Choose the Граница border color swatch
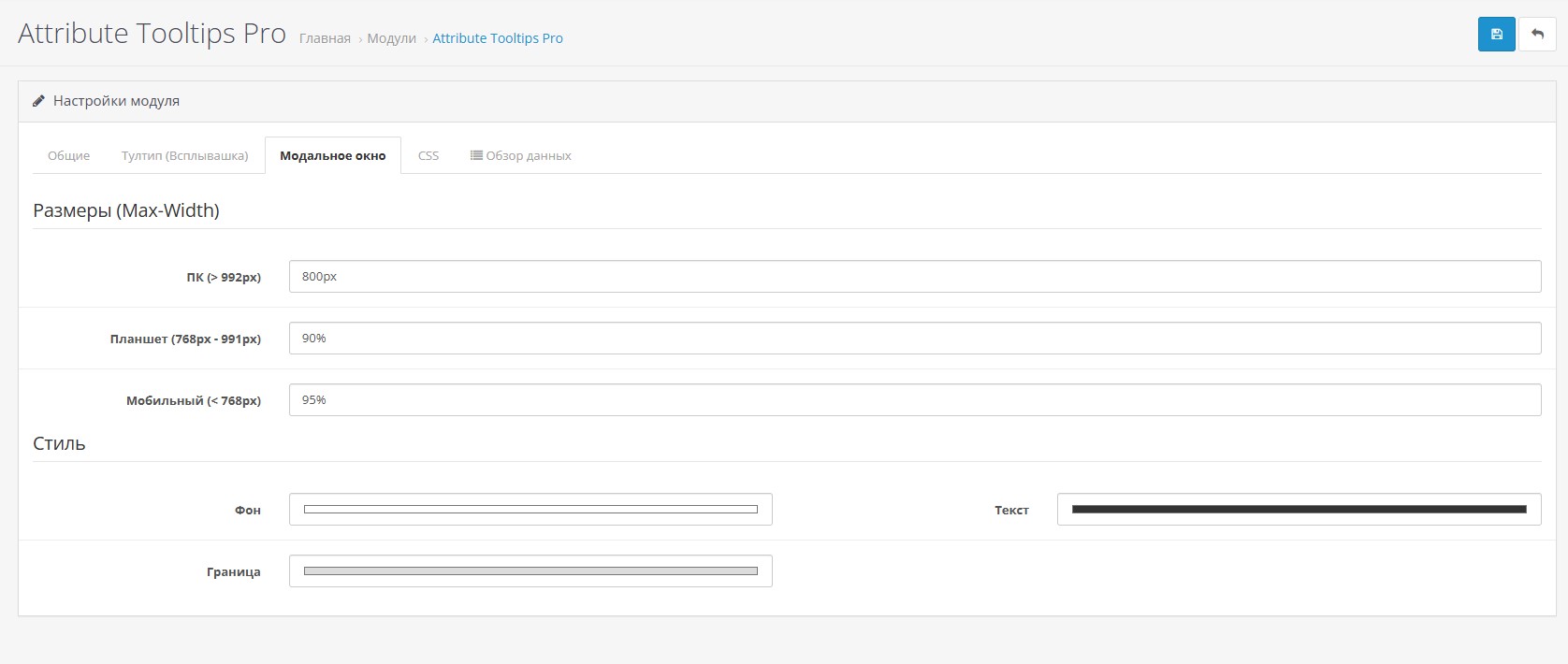The image size is (1568, 664). [530, 571]
